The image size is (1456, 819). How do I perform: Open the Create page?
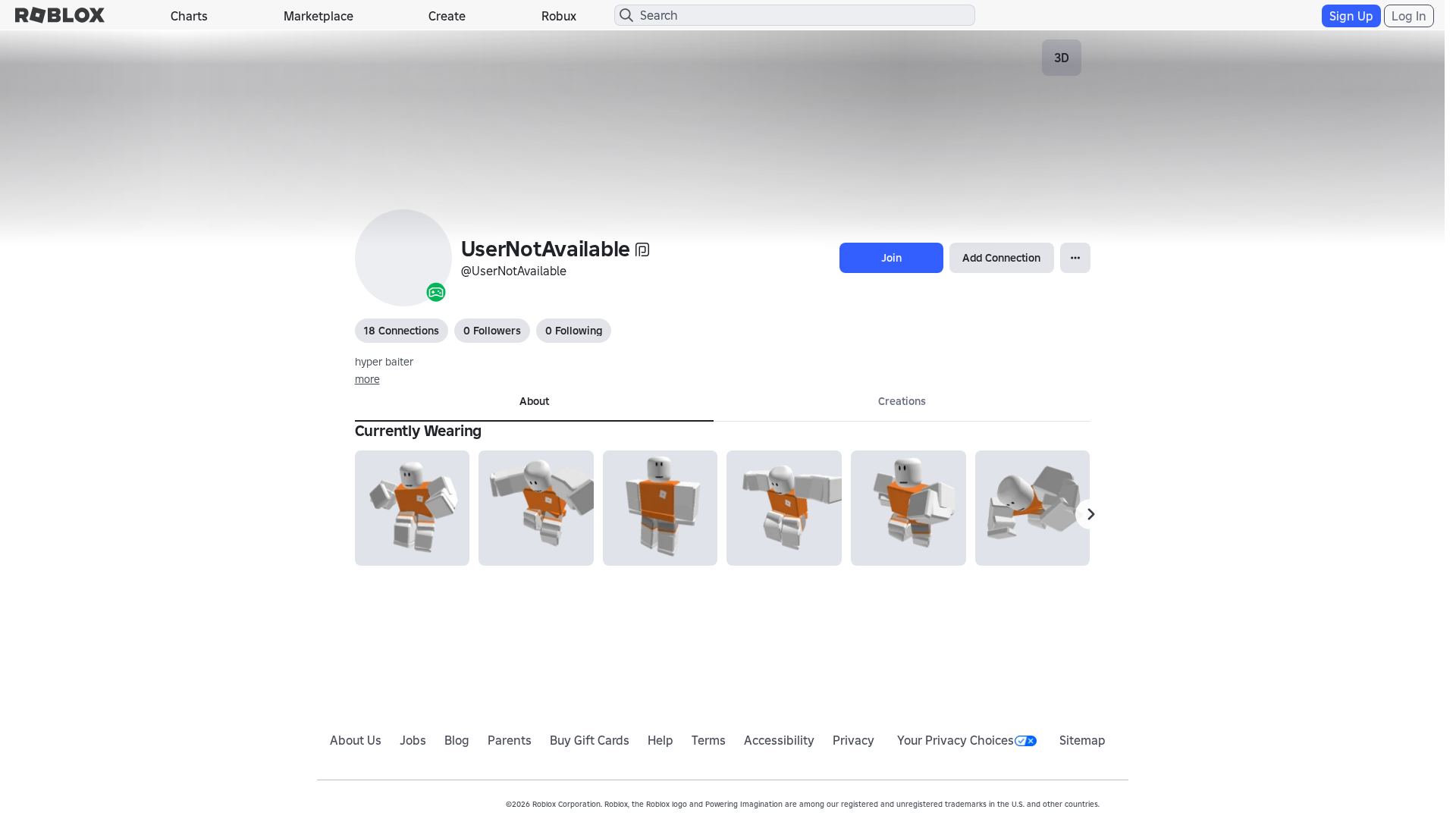coord(447,16)
